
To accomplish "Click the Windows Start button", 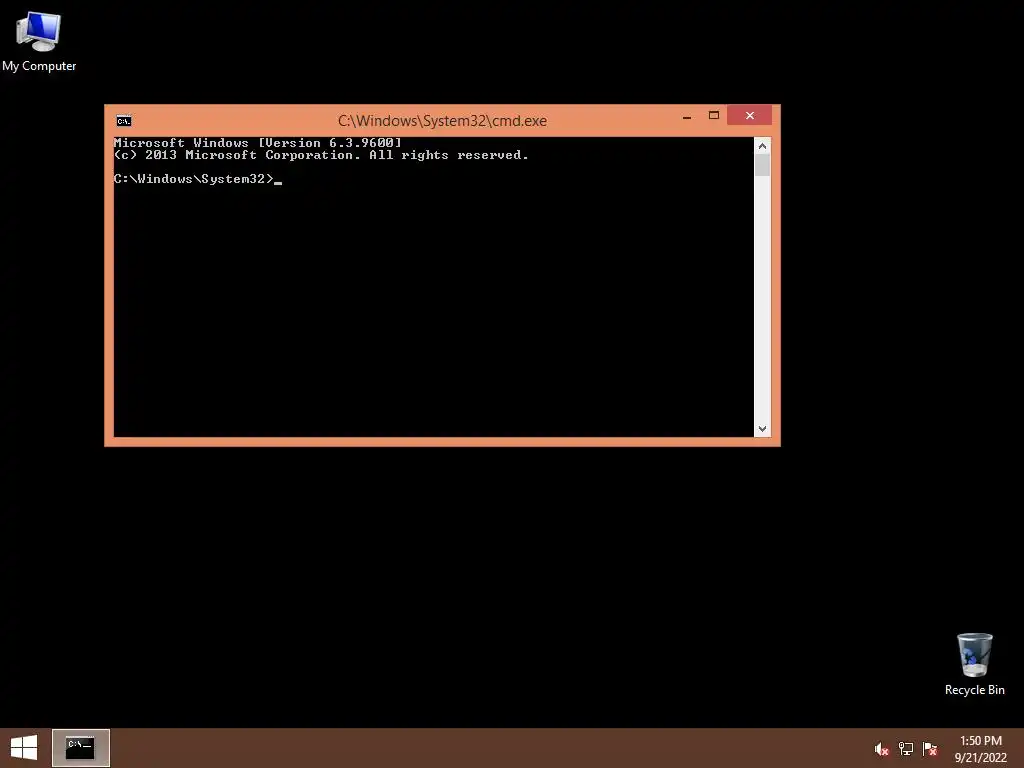I will [24, 748].
